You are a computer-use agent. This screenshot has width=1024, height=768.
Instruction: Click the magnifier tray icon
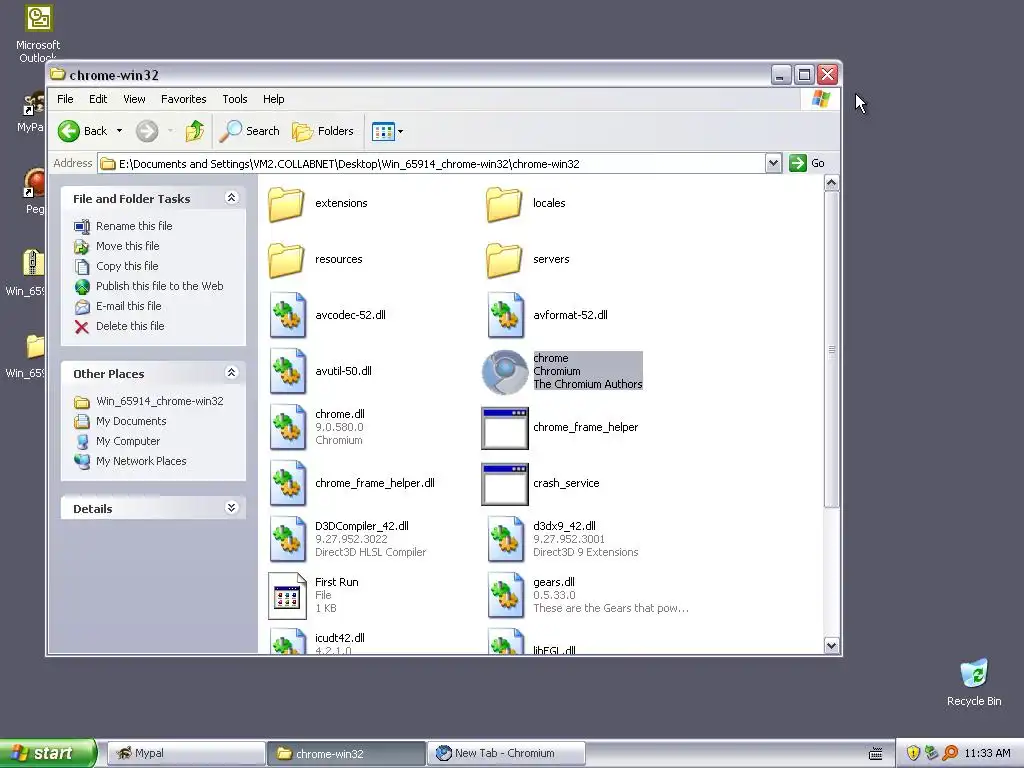(950, 753)
